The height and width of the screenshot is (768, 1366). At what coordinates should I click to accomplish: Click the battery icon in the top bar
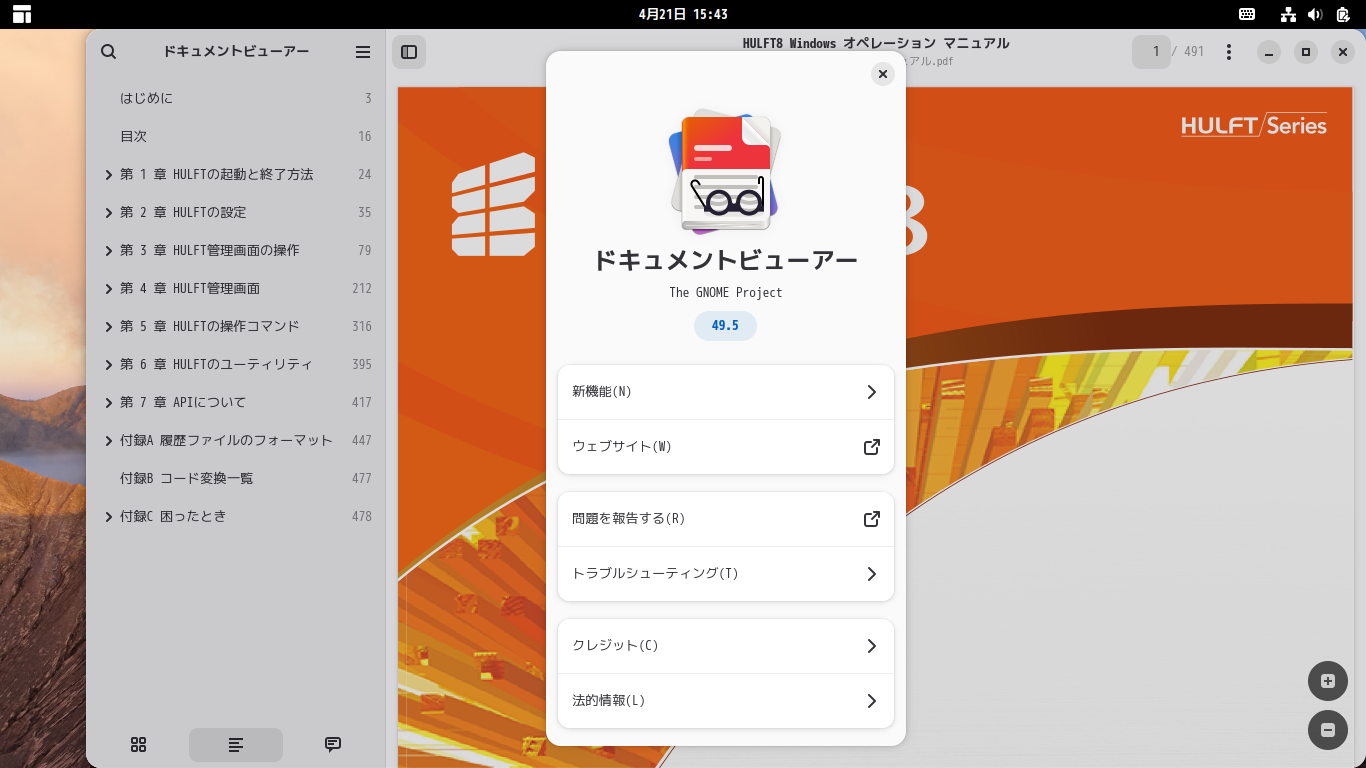tap(1343, 14)
